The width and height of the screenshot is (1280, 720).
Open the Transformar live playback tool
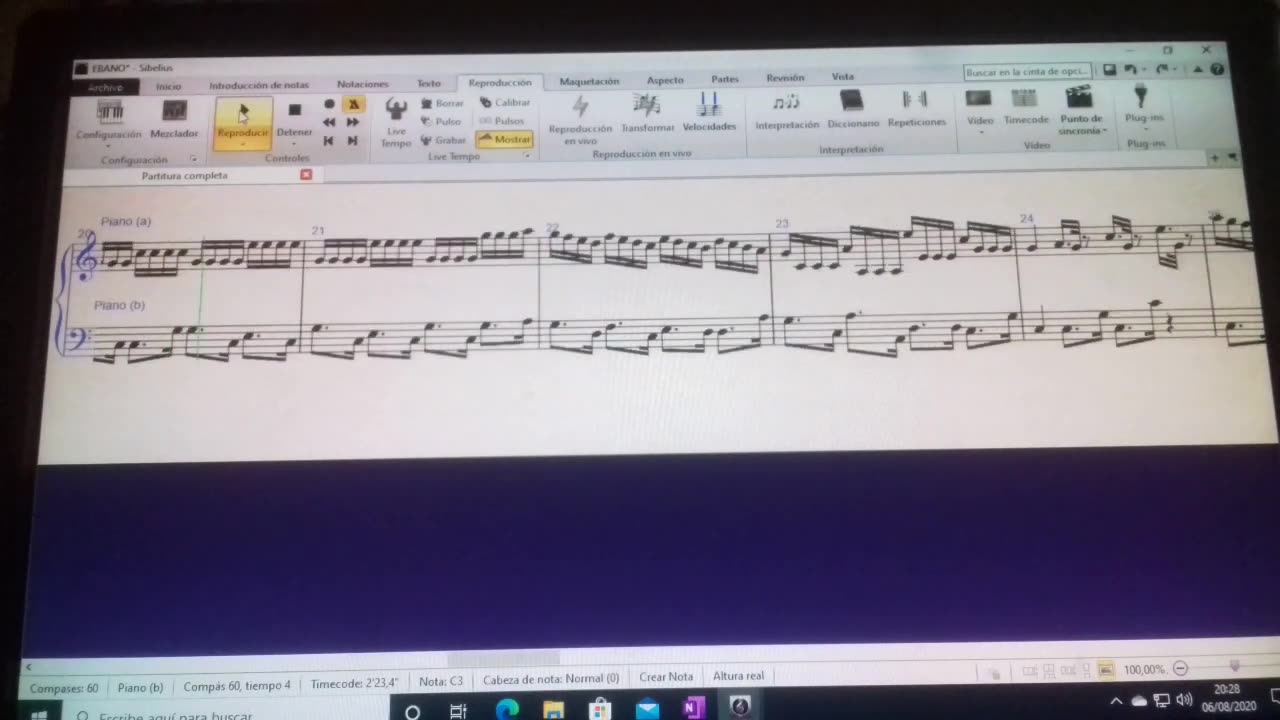(x=647, y=113)
